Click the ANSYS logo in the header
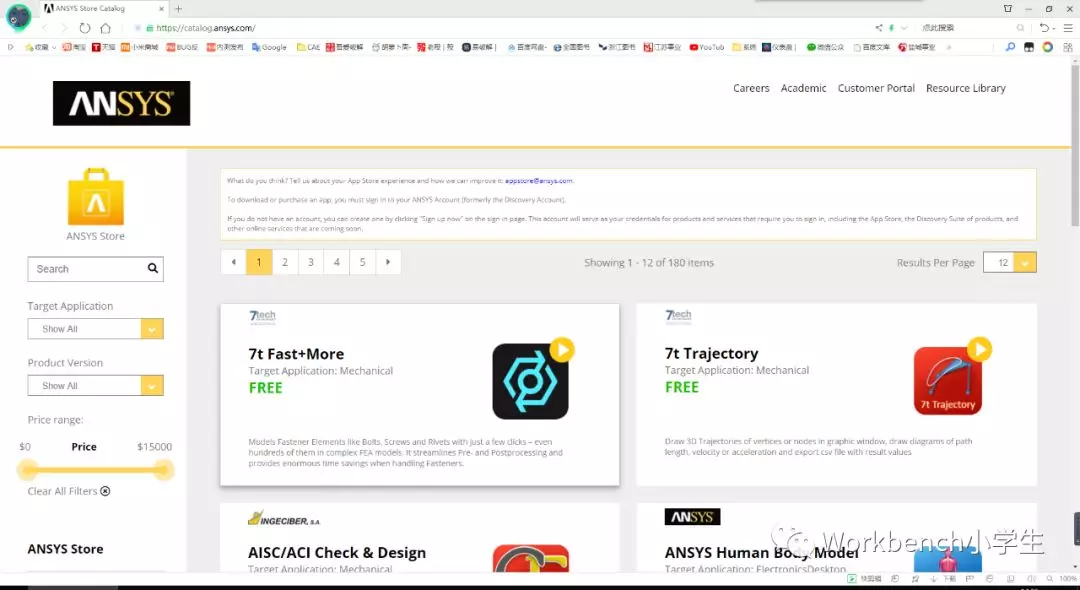1080x590 pixels. 121,103
